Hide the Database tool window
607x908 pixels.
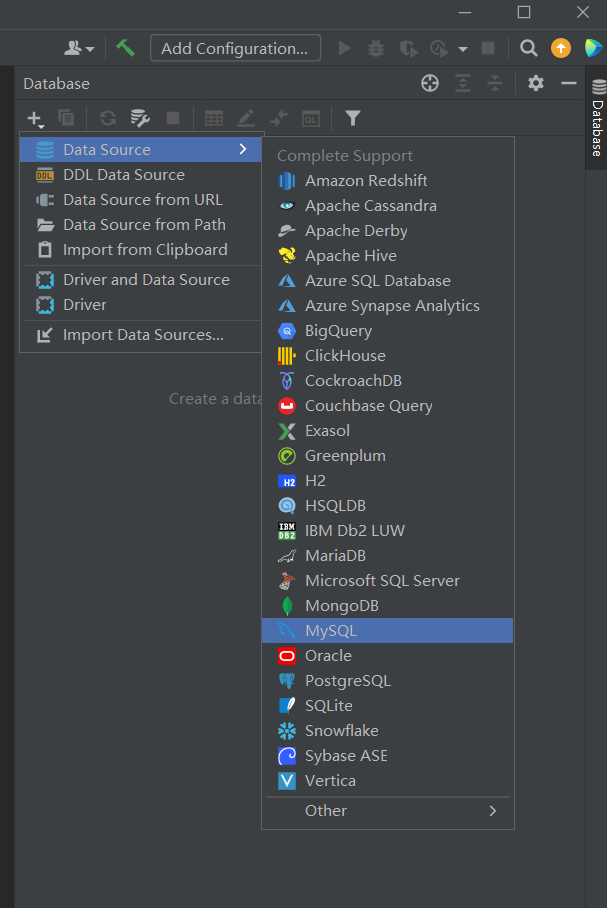point(569,83)
